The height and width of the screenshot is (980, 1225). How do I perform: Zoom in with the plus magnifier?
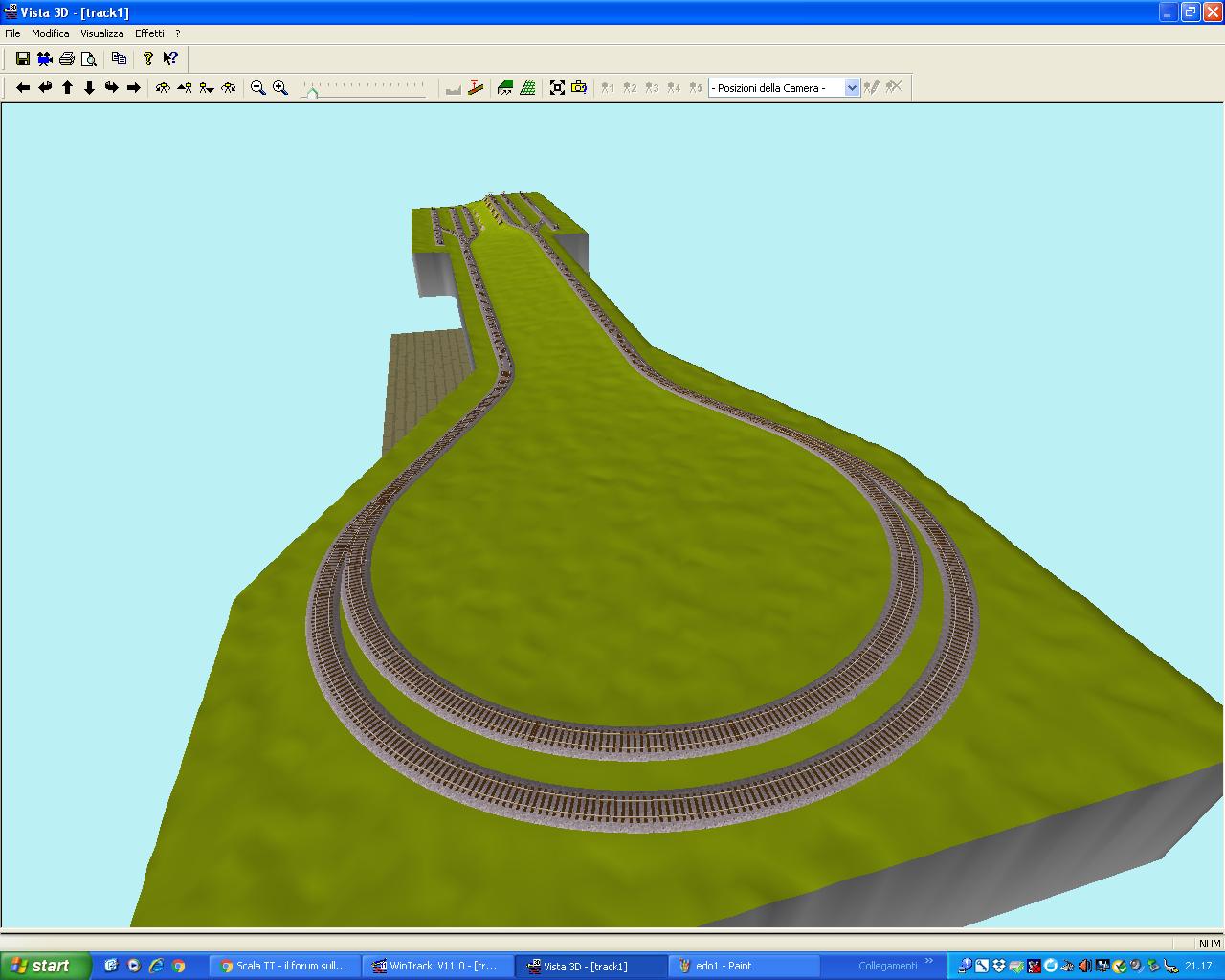[x=280, y=87]
